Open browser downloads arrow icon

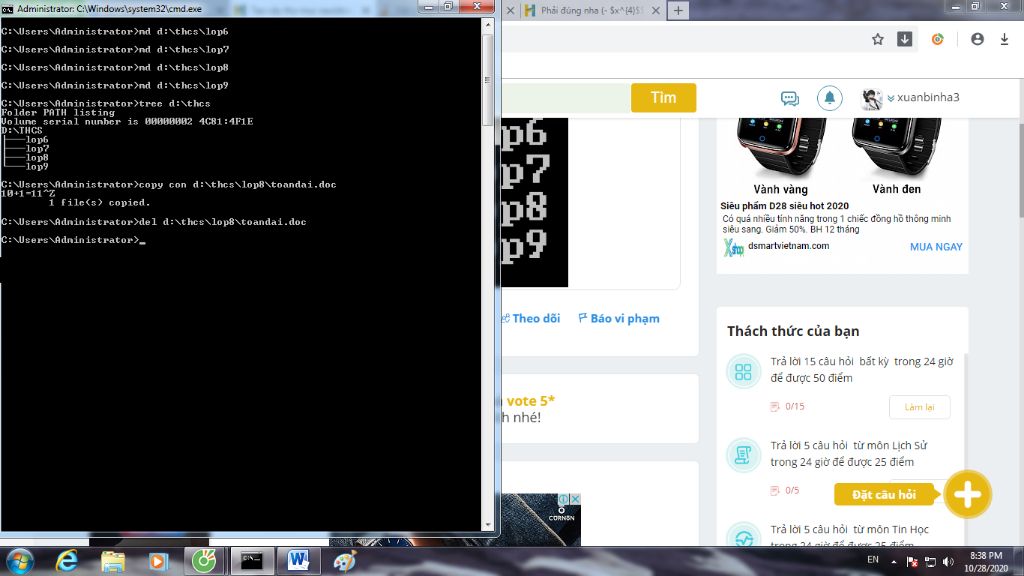click(x=1004, y=39)
